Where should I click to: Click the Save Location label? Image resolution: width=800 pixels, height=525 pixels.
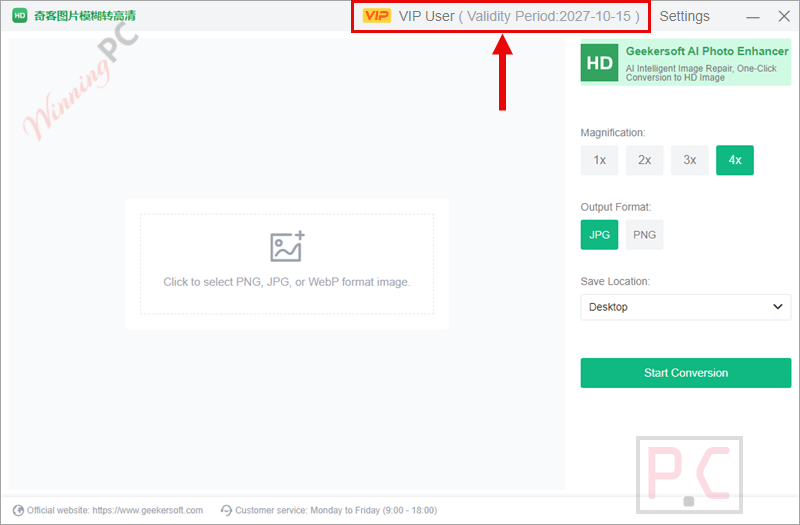click(615, 282)
